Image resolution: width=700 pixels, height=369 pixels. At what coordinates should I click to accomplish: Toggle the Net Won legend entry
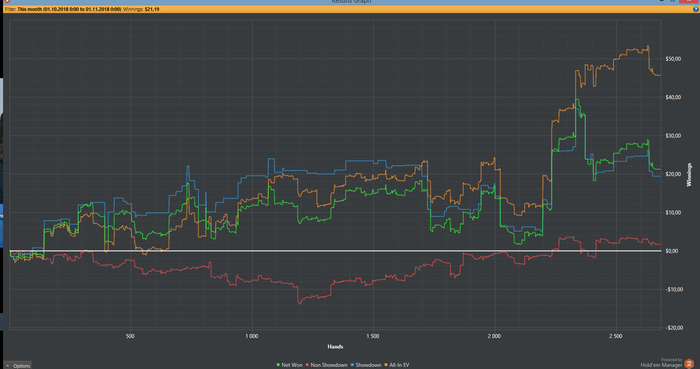[289, 365]
